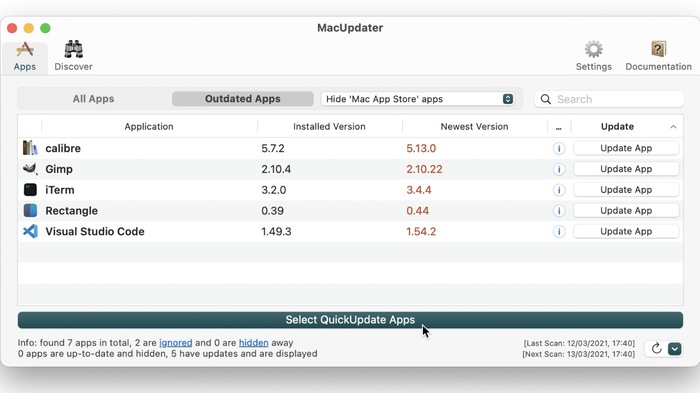Click the Next Scan timestamp text
Screen dimensions: 700x393
click(x=579, y=354)
